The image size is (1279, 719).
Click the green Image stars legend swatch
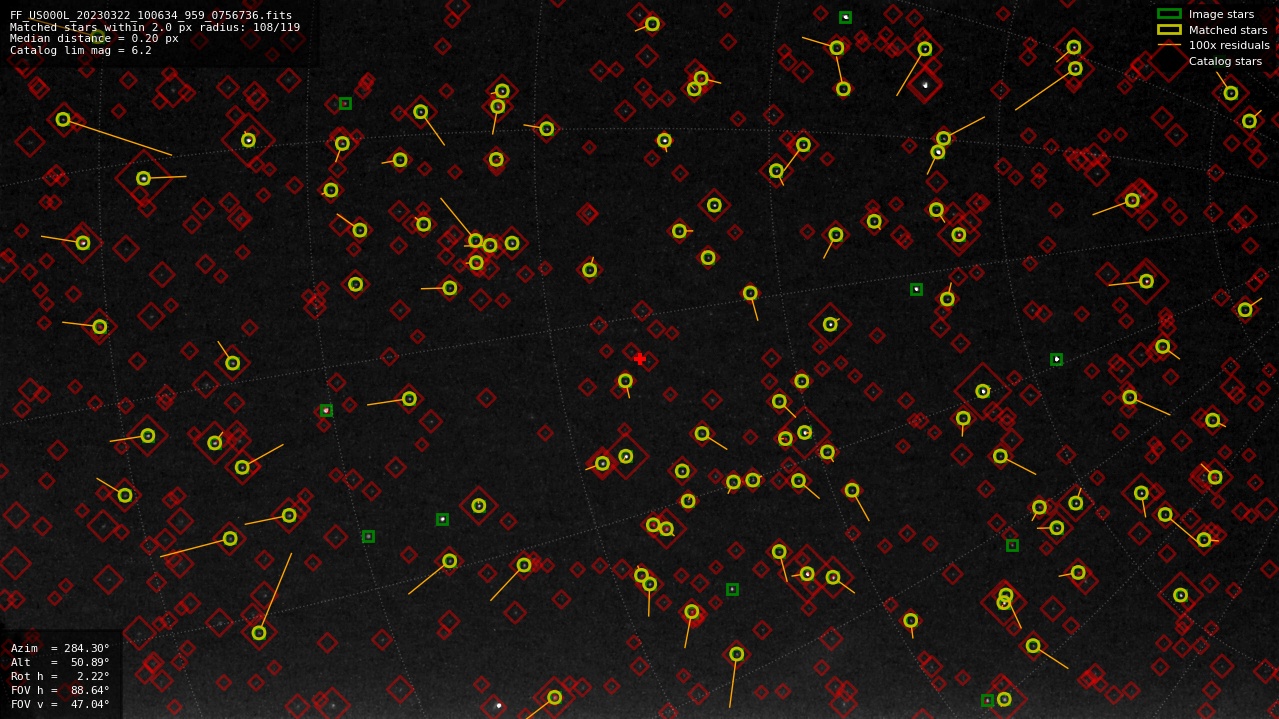[x=1169, y=14]
